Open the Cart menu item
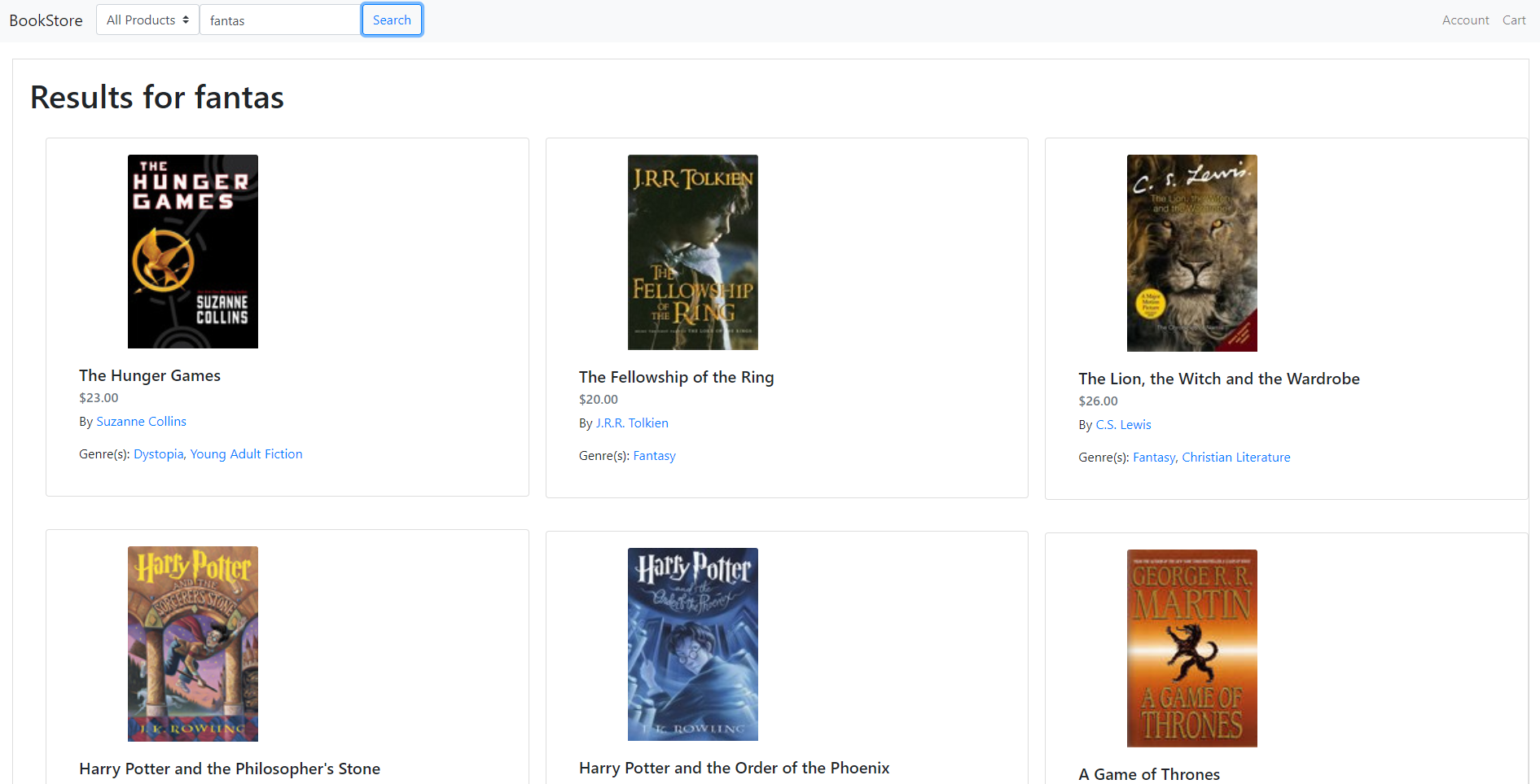This screenshot has width=1540, height=784. tap(1514, 20)
